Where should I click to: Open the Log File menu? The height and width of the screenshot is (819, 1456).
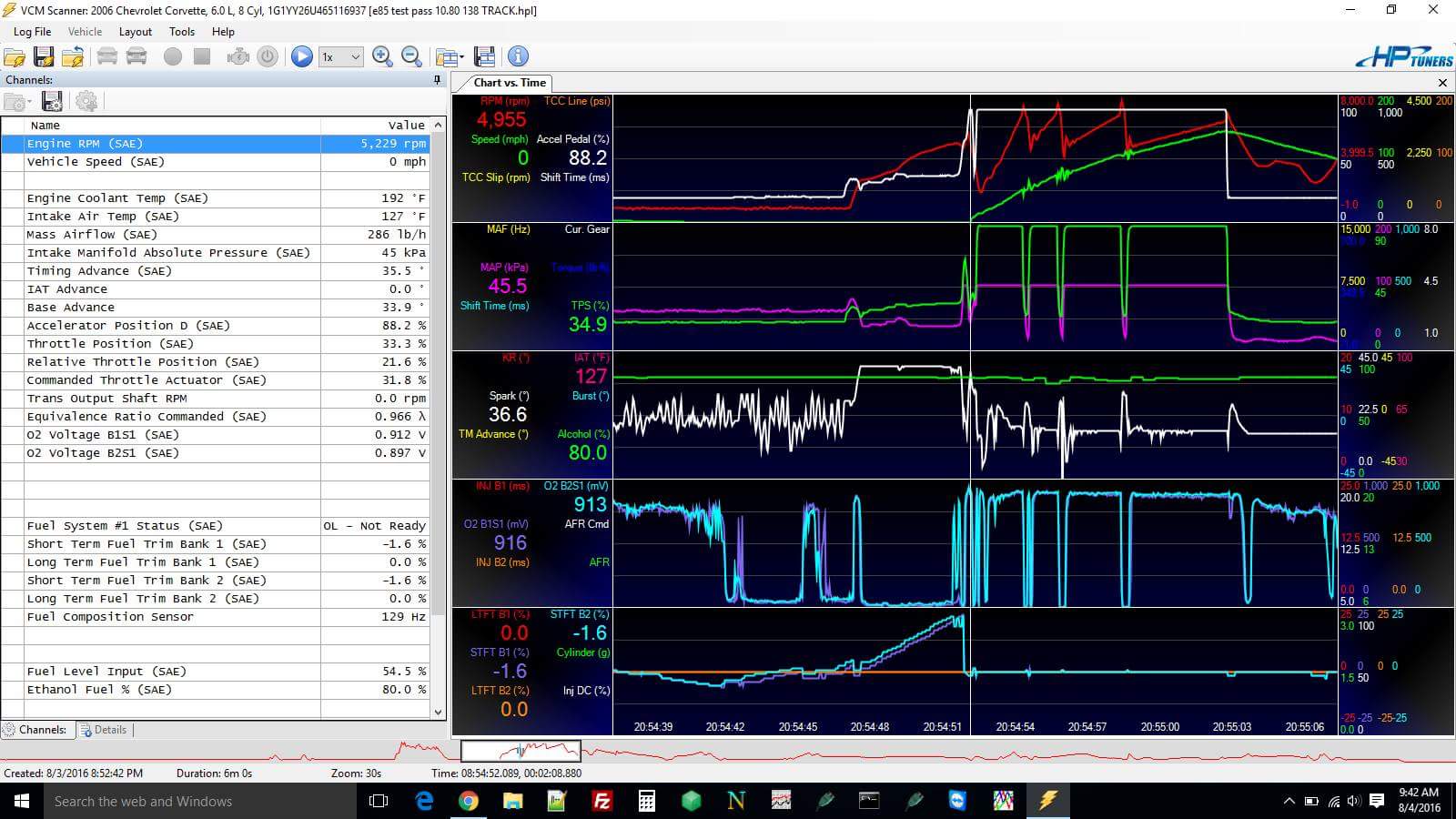click(x=33, y=31)
